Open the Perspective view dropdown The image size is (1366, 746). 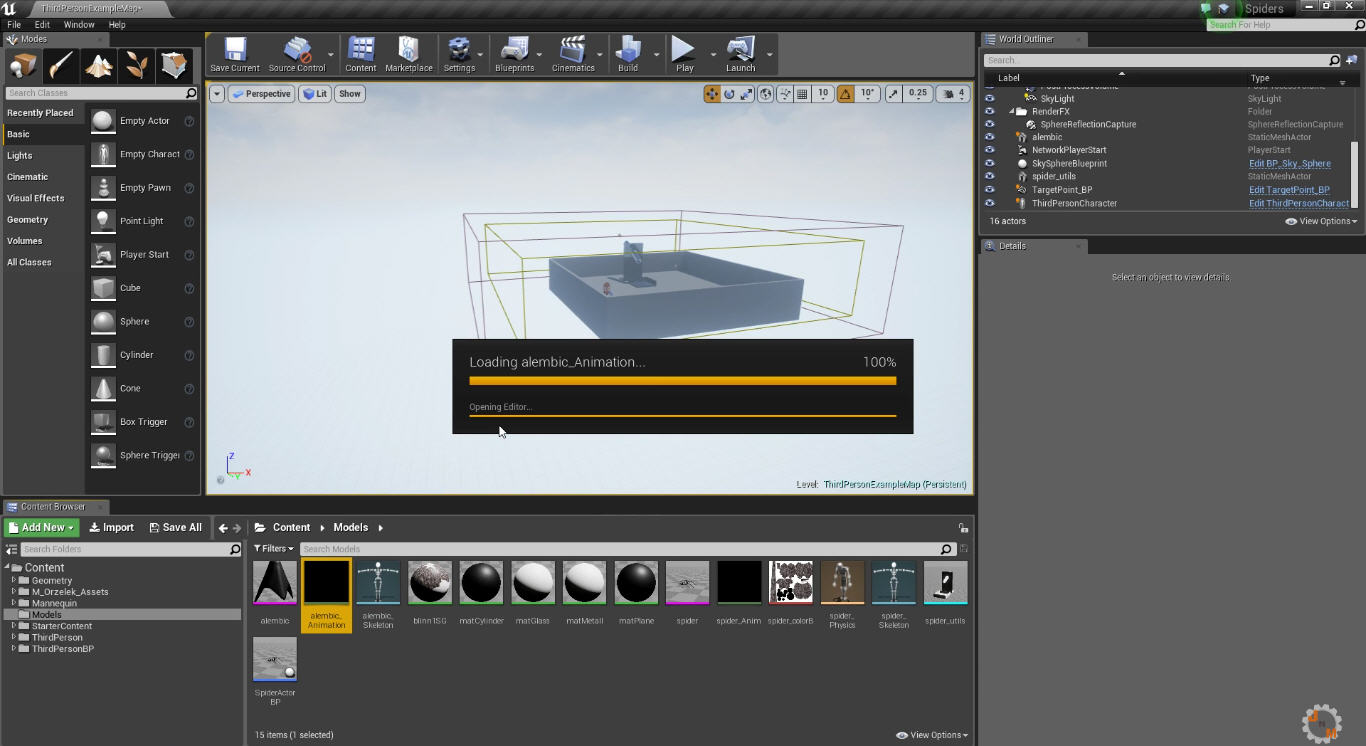pyautogui.click(x=261, y=93)
